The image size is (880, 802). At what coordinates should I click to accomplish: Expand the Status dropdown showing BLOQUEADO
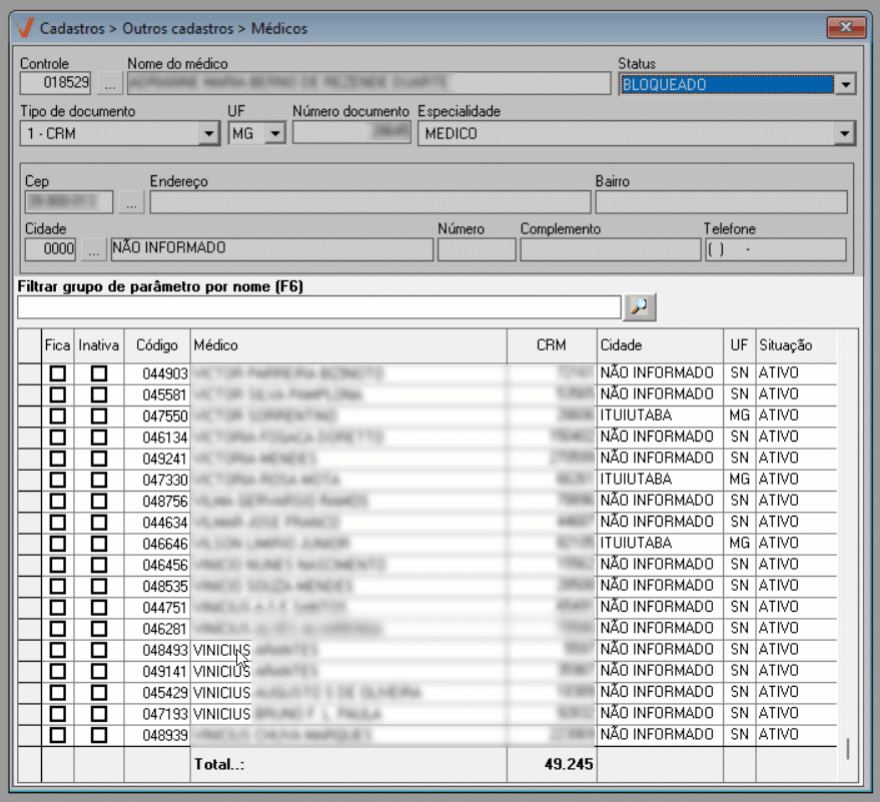pos(846,85)
